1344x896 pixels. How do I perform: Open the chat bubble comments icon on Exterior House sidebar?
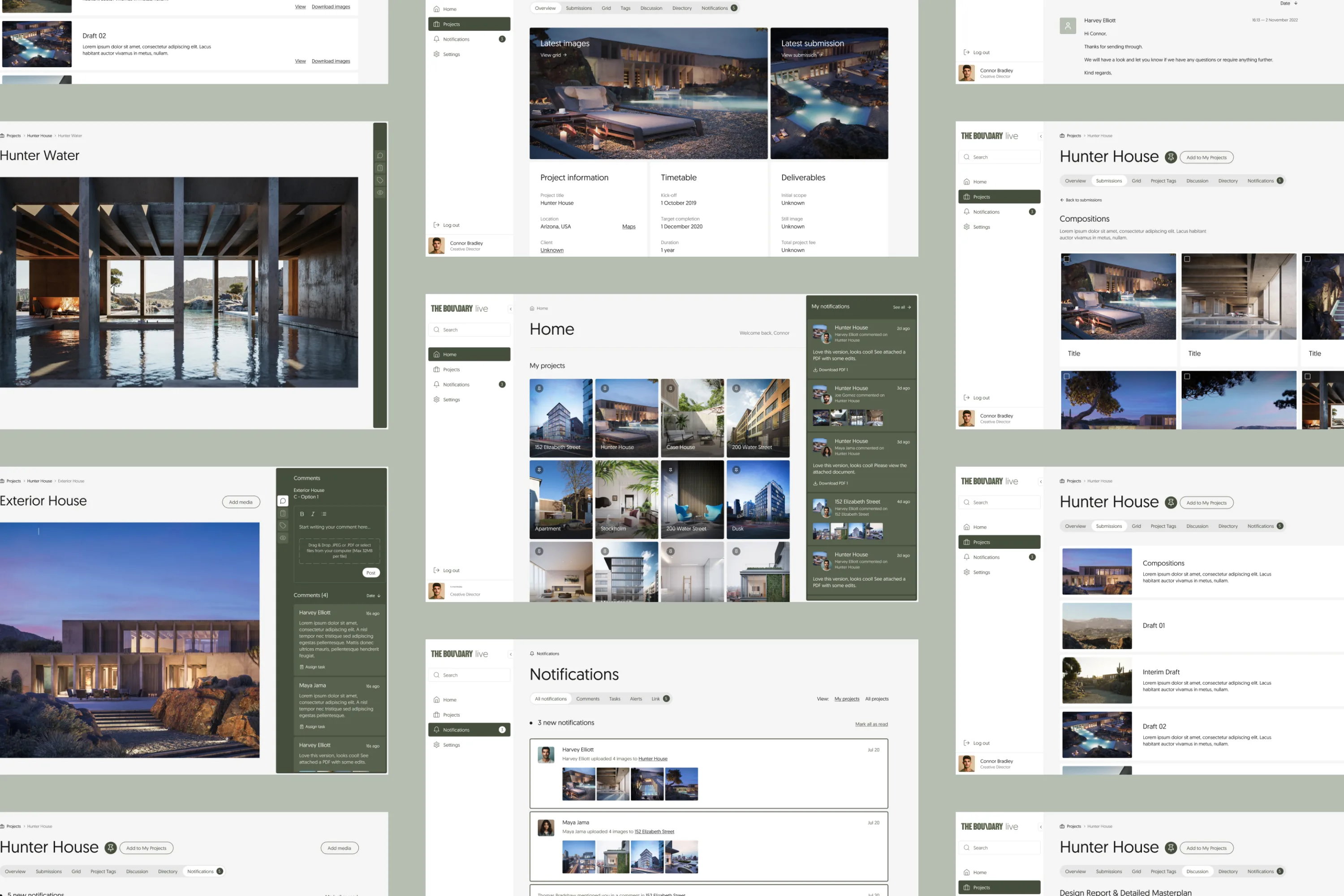pyautogui.click(x=283, y=500)
